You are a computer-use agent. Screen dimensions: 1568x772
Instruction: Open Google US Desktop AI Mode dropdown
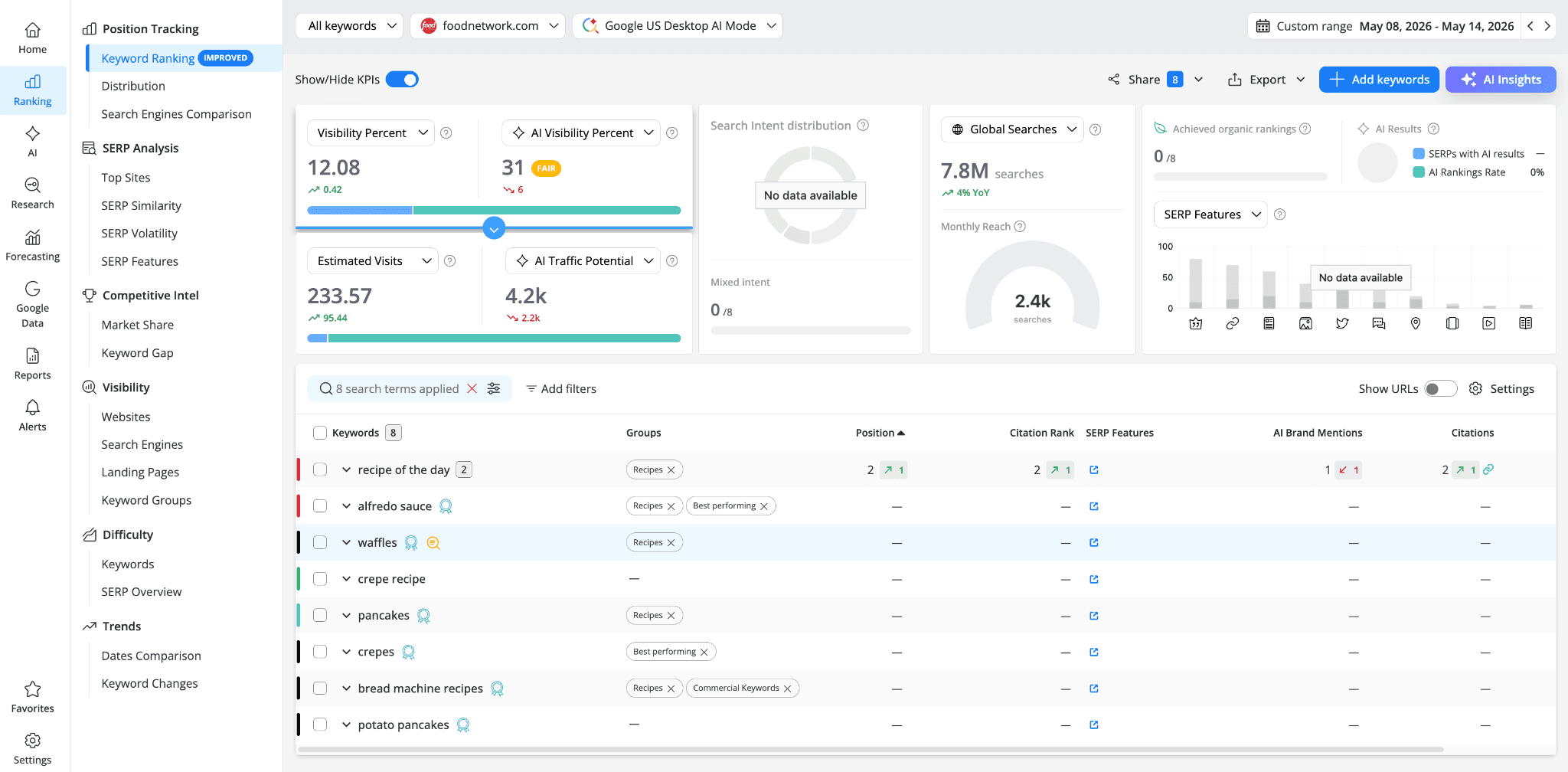click(678, 26)
